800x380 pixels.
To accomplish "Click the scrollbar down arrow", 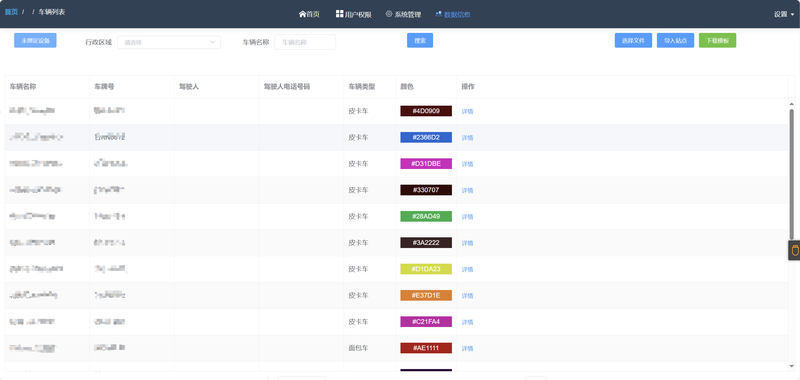I will point(792,366).
